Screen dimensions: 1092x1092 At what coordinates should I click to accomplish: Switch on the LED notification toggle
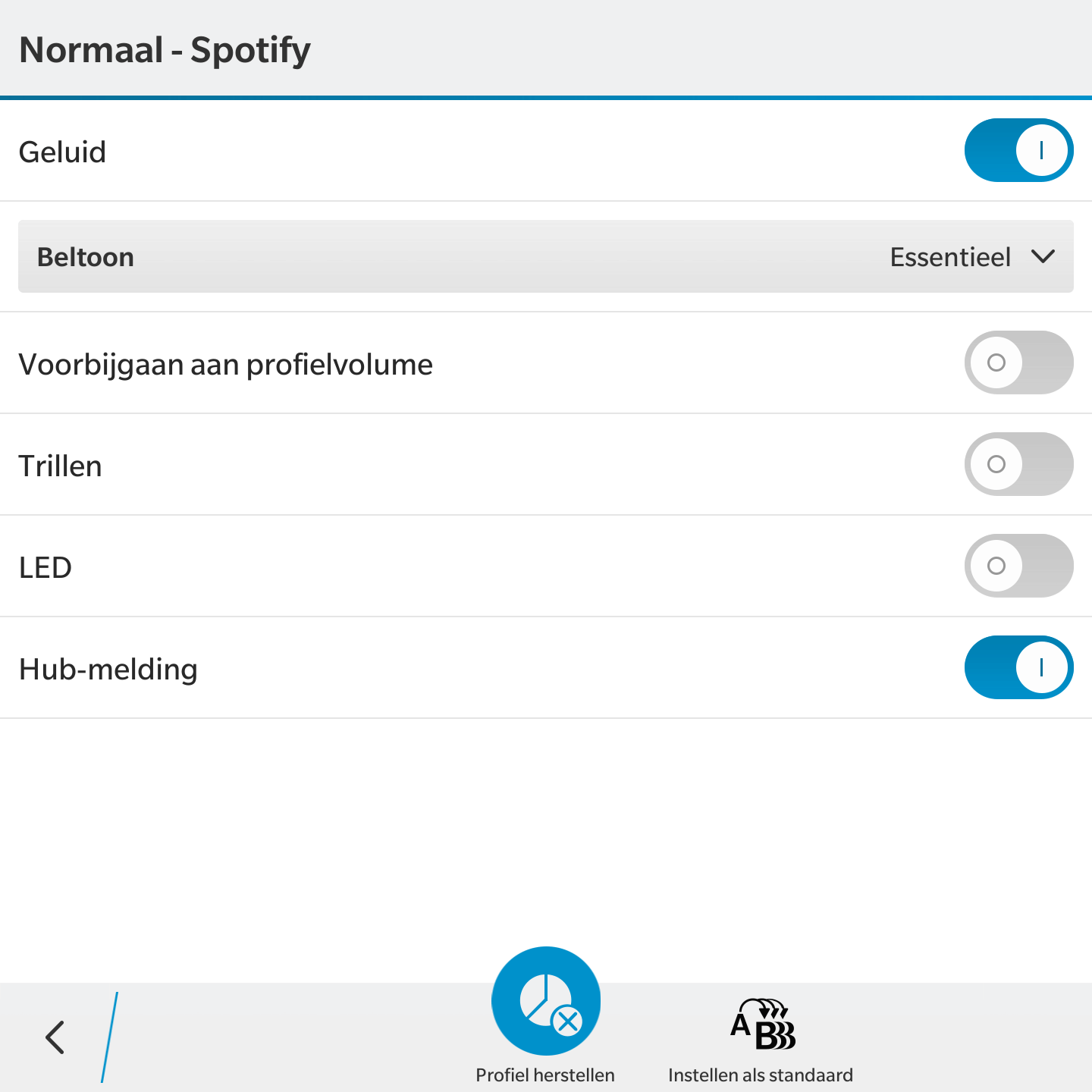point(1018,566)
